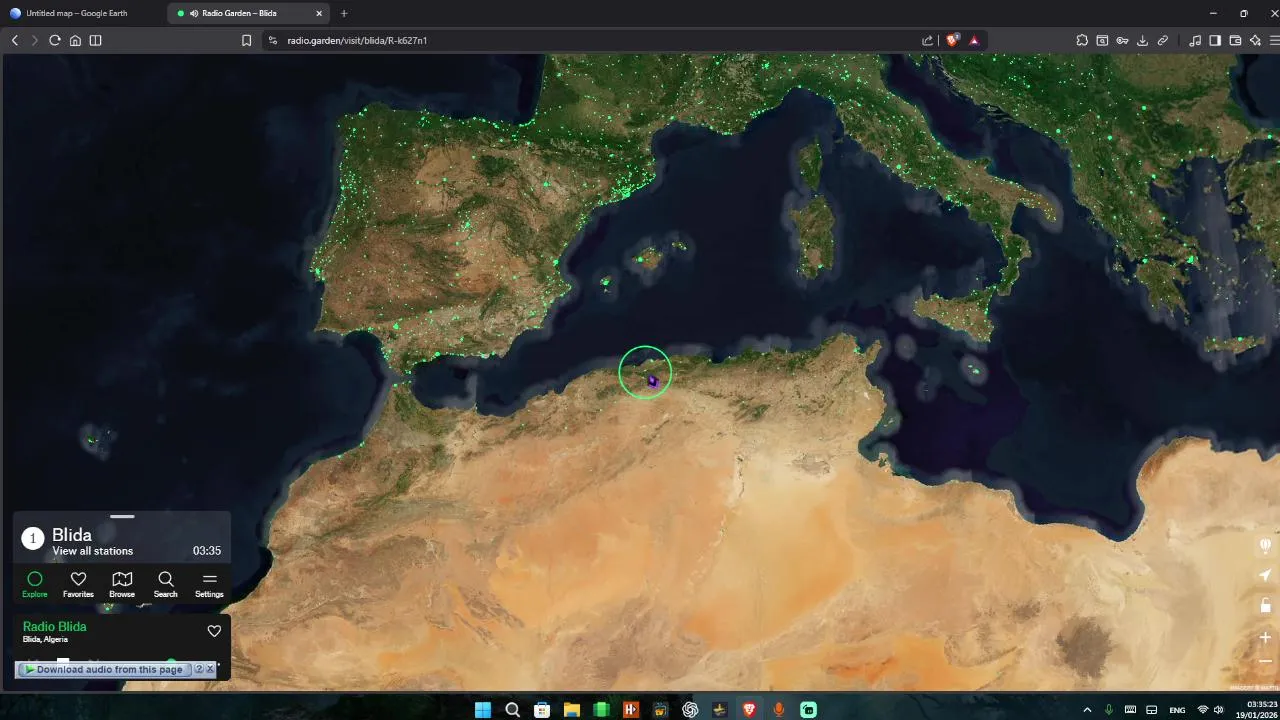Open Brave Shields lion icon
The width and height of the screenshot is (1280, 720).
pos(952,40)
